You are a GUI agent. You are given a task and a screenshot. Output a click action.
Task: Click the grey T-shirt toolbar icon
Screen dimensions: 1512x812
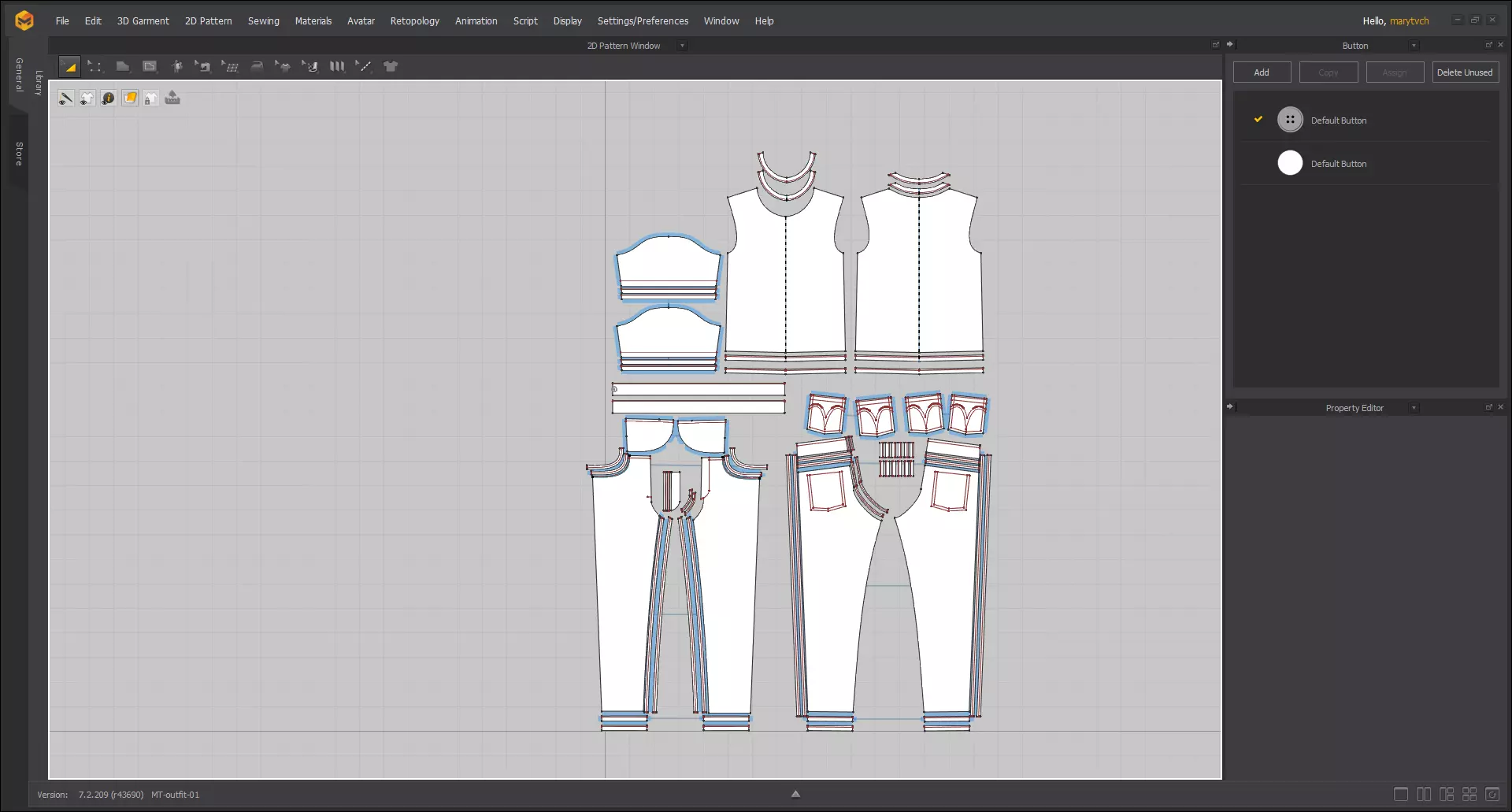(x=391, y=67)
